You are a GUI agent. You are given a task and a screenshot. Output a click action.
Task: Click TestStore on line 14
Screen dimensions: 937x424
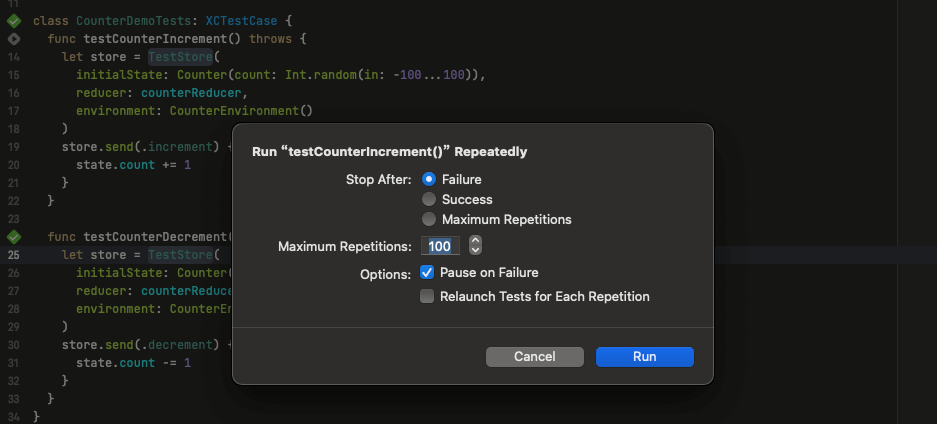tap(176, 57)
